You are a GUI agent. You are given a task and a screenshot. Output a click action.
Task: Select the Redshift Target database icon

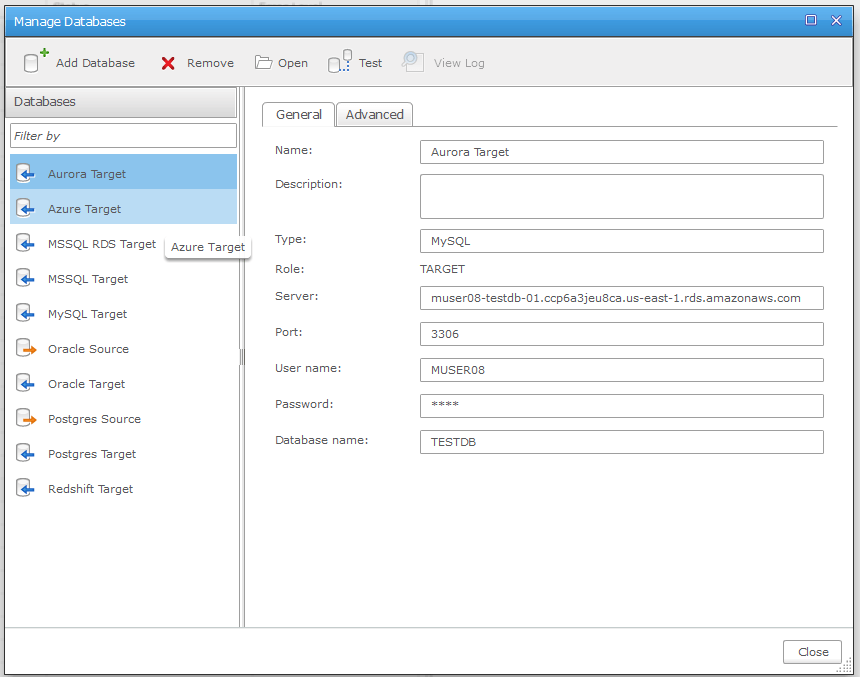pos(27,489)
